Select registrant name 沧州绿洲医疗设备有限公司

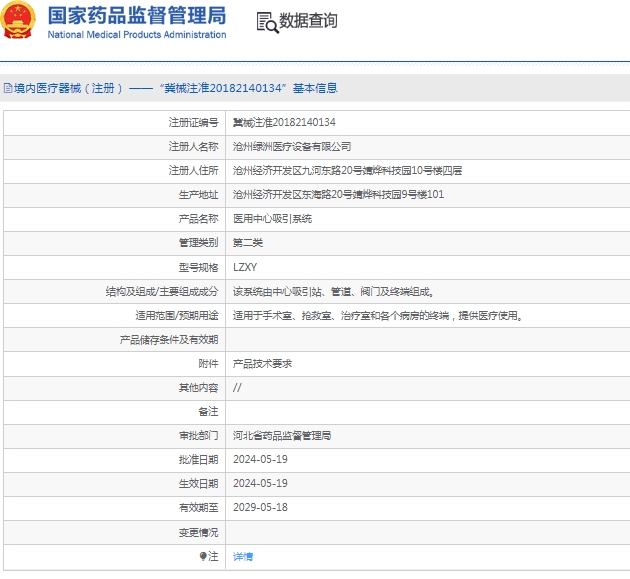[x=292, y=147]
